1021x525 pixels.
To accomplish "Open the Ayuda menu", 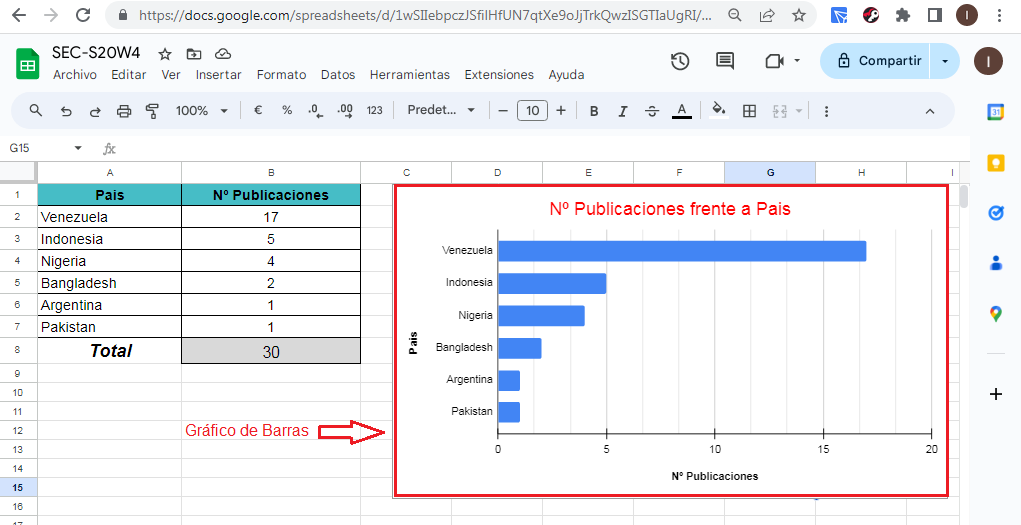I will (566, 75).
